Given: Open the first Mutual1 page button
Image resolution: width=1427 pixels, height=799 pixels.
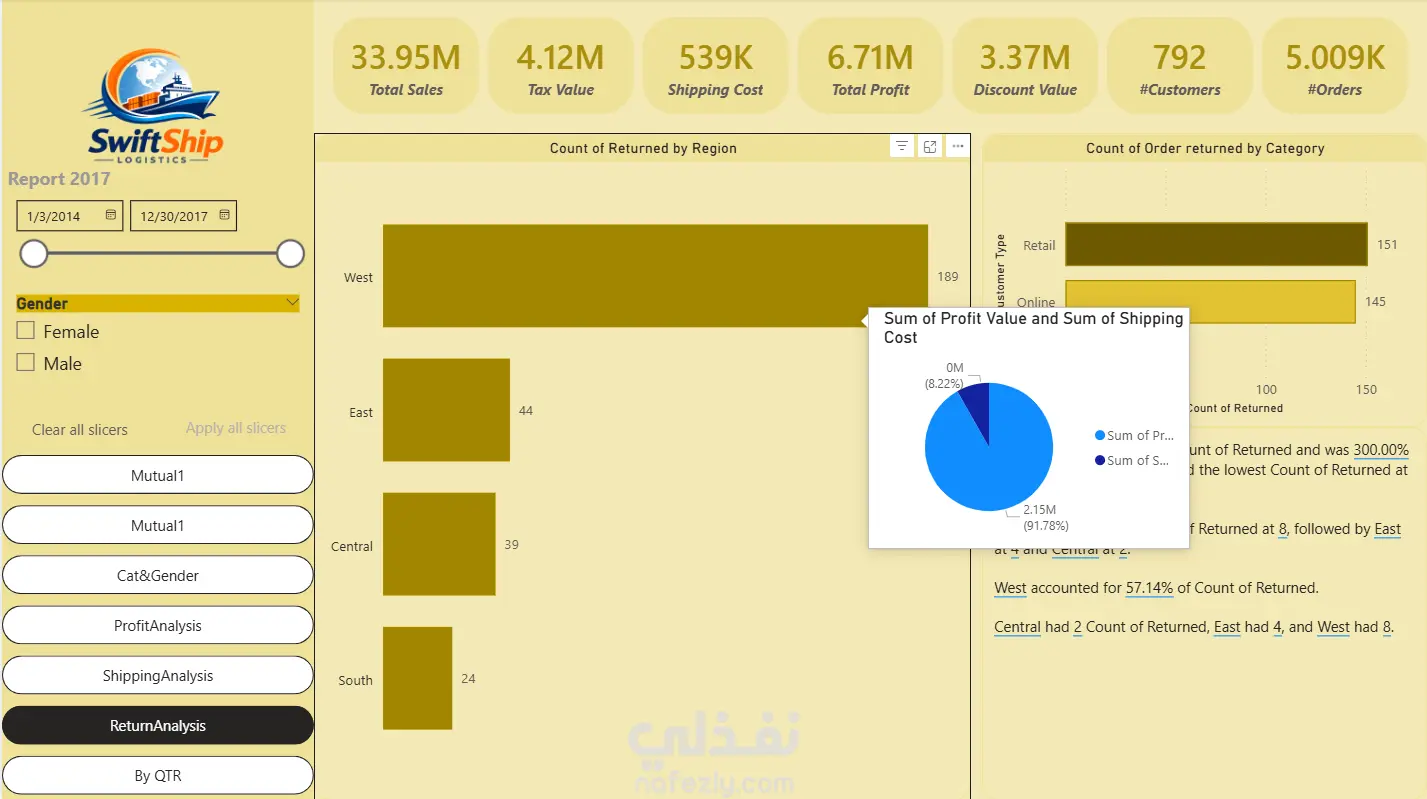Looking at the screenshot, I should coord(158,475).
